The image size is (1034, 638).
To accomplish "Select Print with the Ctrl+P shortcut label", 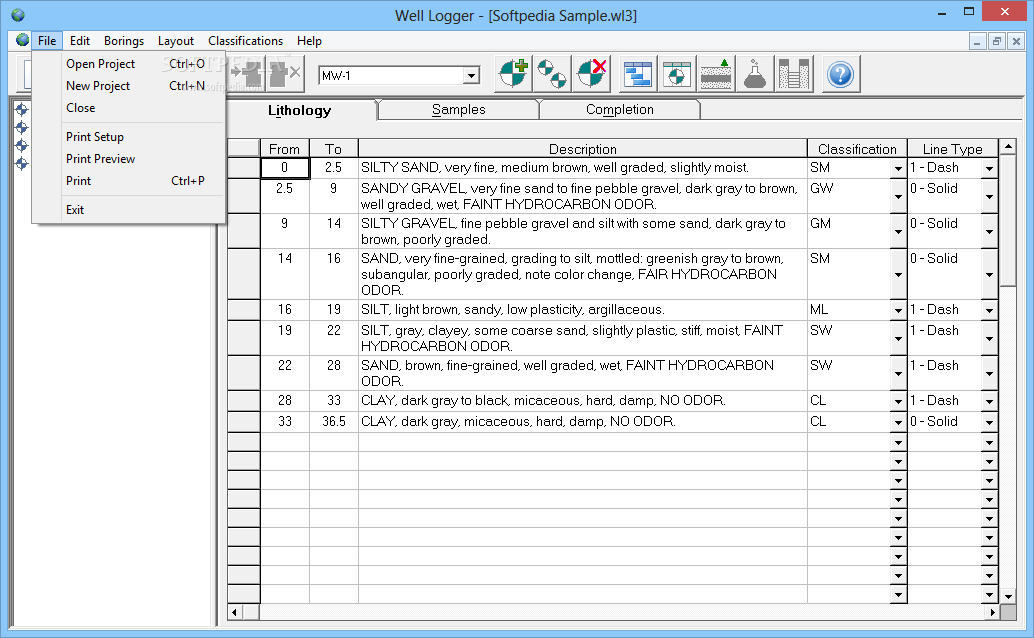I will tap(129, 181).
